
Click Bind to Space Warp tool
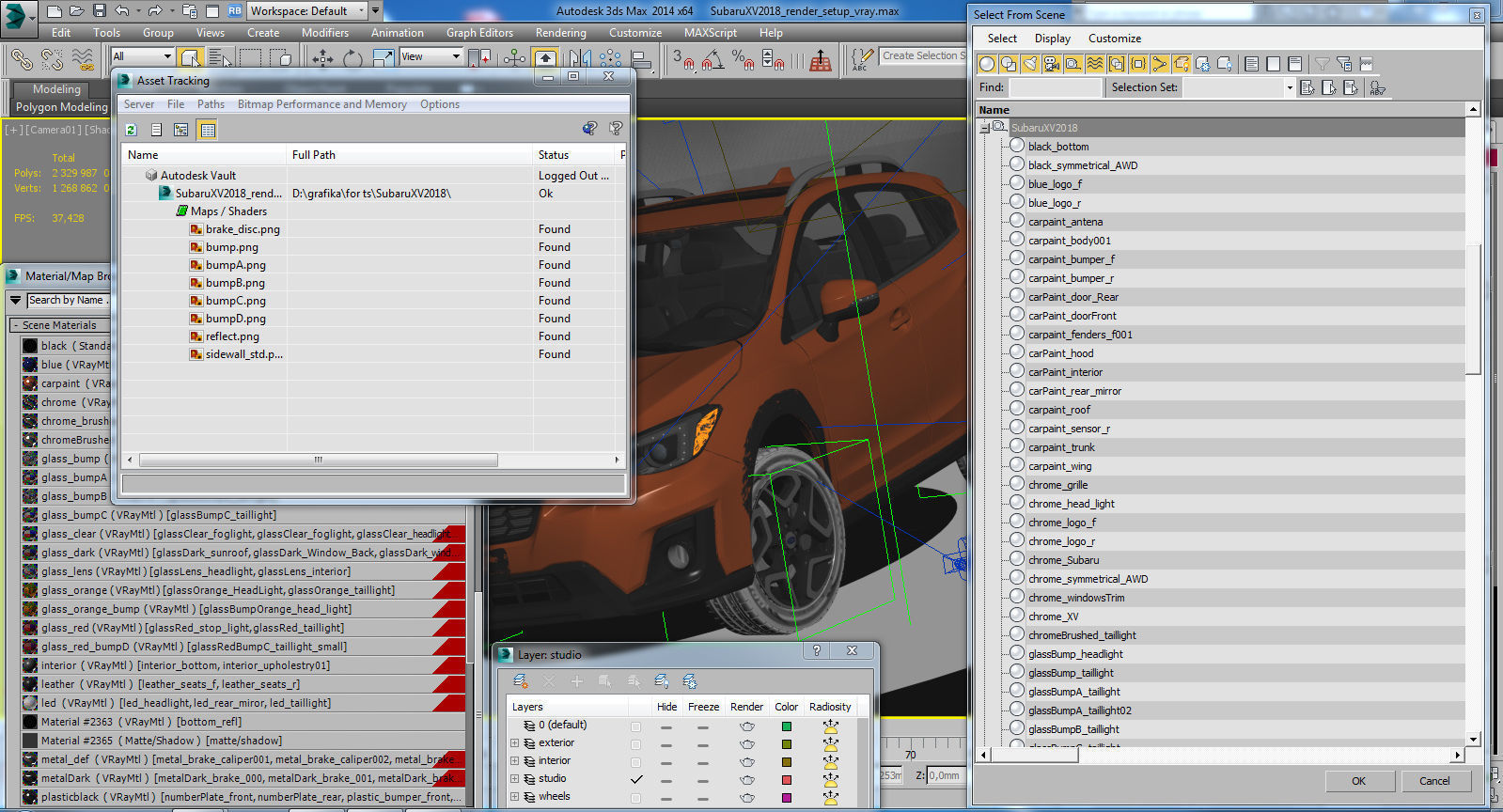[83, 59]
